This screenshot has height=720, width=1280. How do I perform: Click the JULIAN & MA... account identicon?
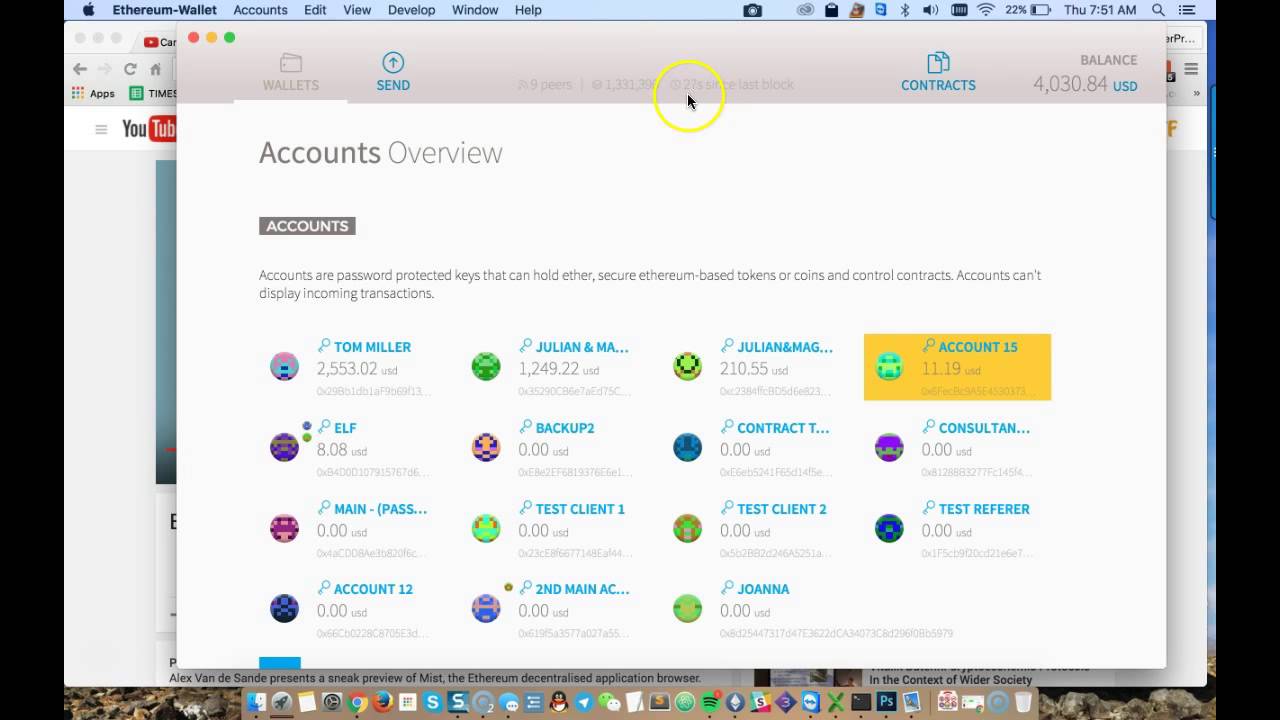pyautogui.click(x=486, y=366)
